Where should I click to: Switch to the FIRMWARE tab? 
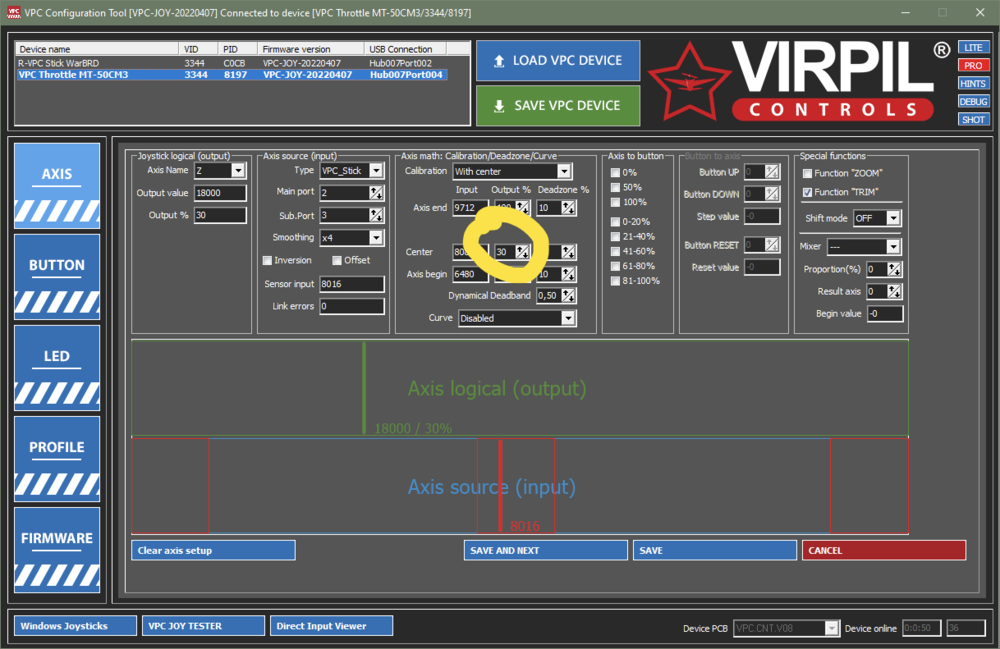(57, 550)
